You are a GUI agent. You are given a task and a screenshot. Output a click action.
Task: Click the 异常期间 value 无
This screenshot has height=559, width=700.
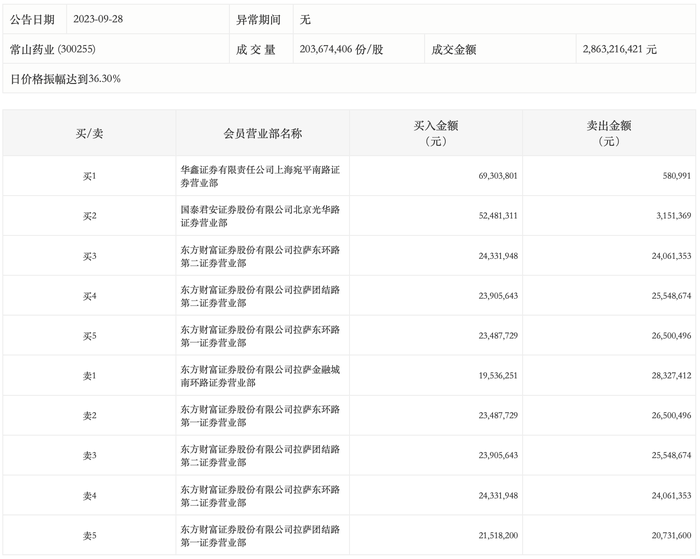(x=305, y=19)
